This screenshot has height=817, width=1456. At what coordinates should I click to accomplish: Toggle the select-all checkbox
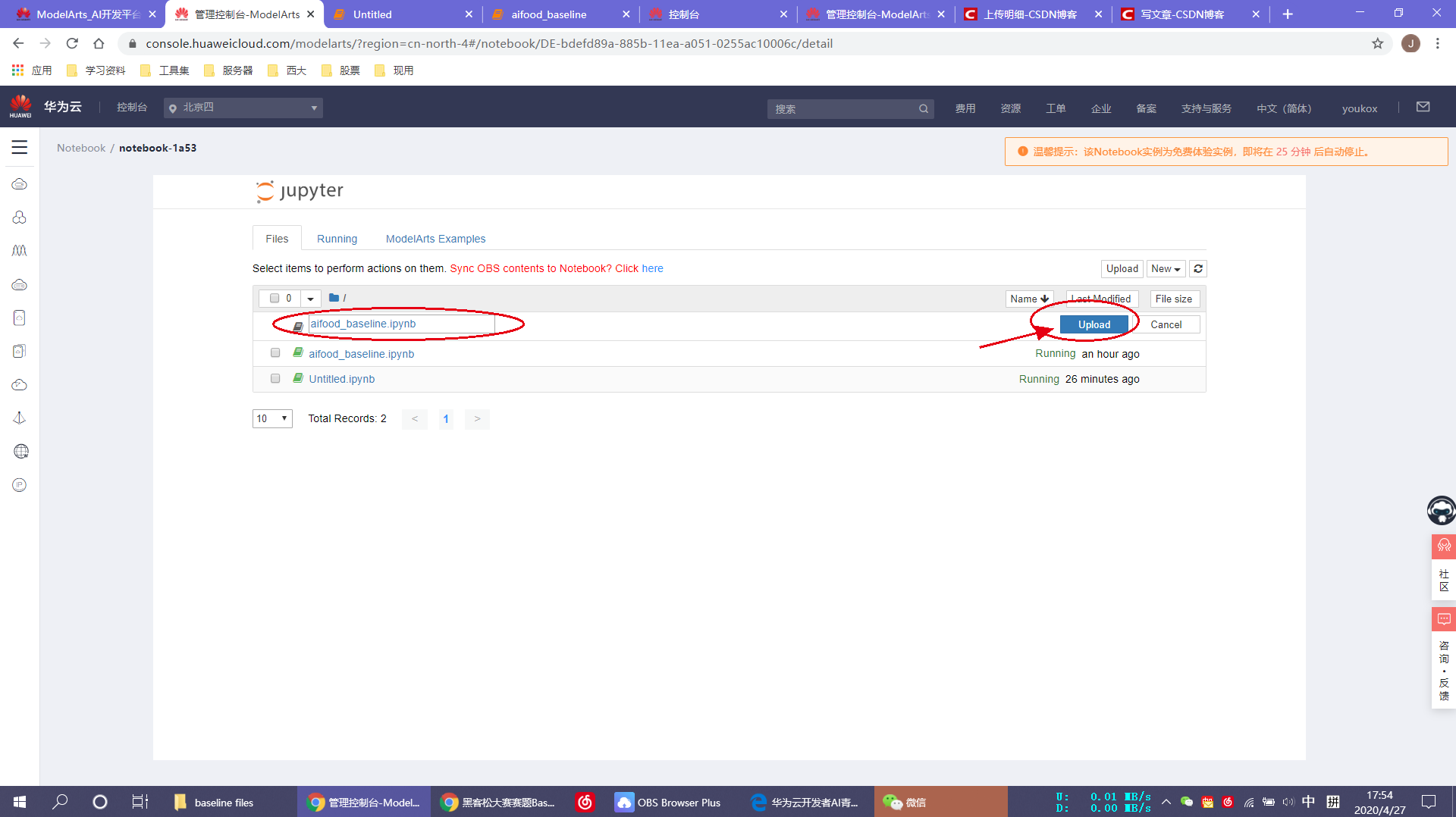point(275,299)
